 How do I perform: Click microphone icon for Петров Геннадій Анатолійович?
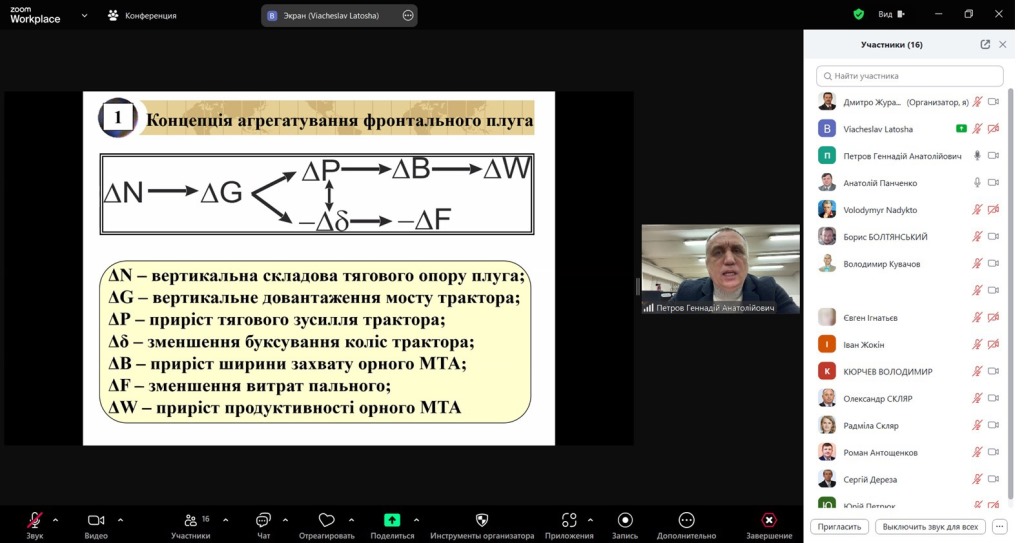[977, 156]
